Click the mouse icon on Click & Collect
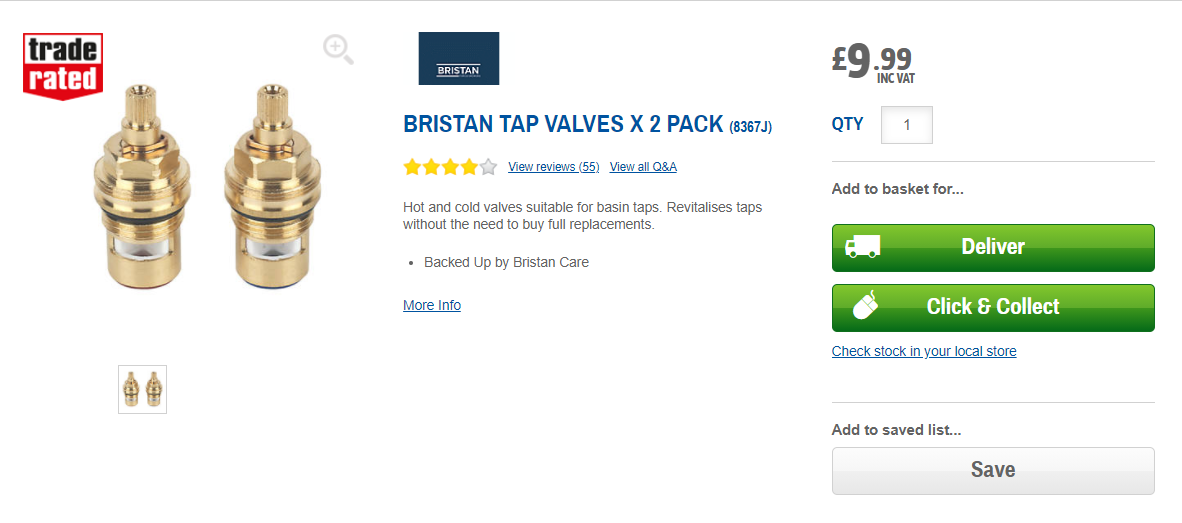1182x523 pixels. point(866,306)
